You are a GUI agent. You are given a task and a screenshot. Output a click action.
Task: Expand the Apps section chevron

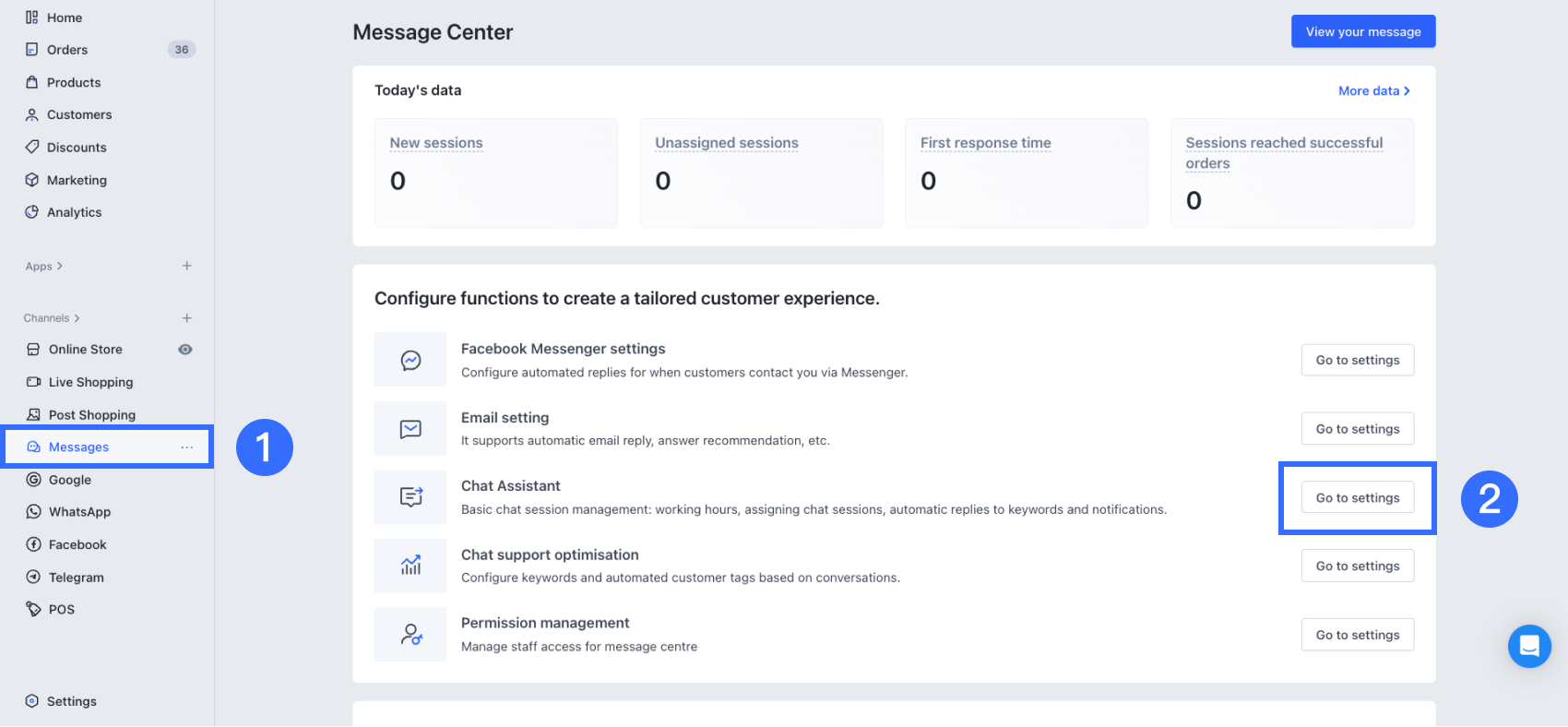[x=60, y=267]
